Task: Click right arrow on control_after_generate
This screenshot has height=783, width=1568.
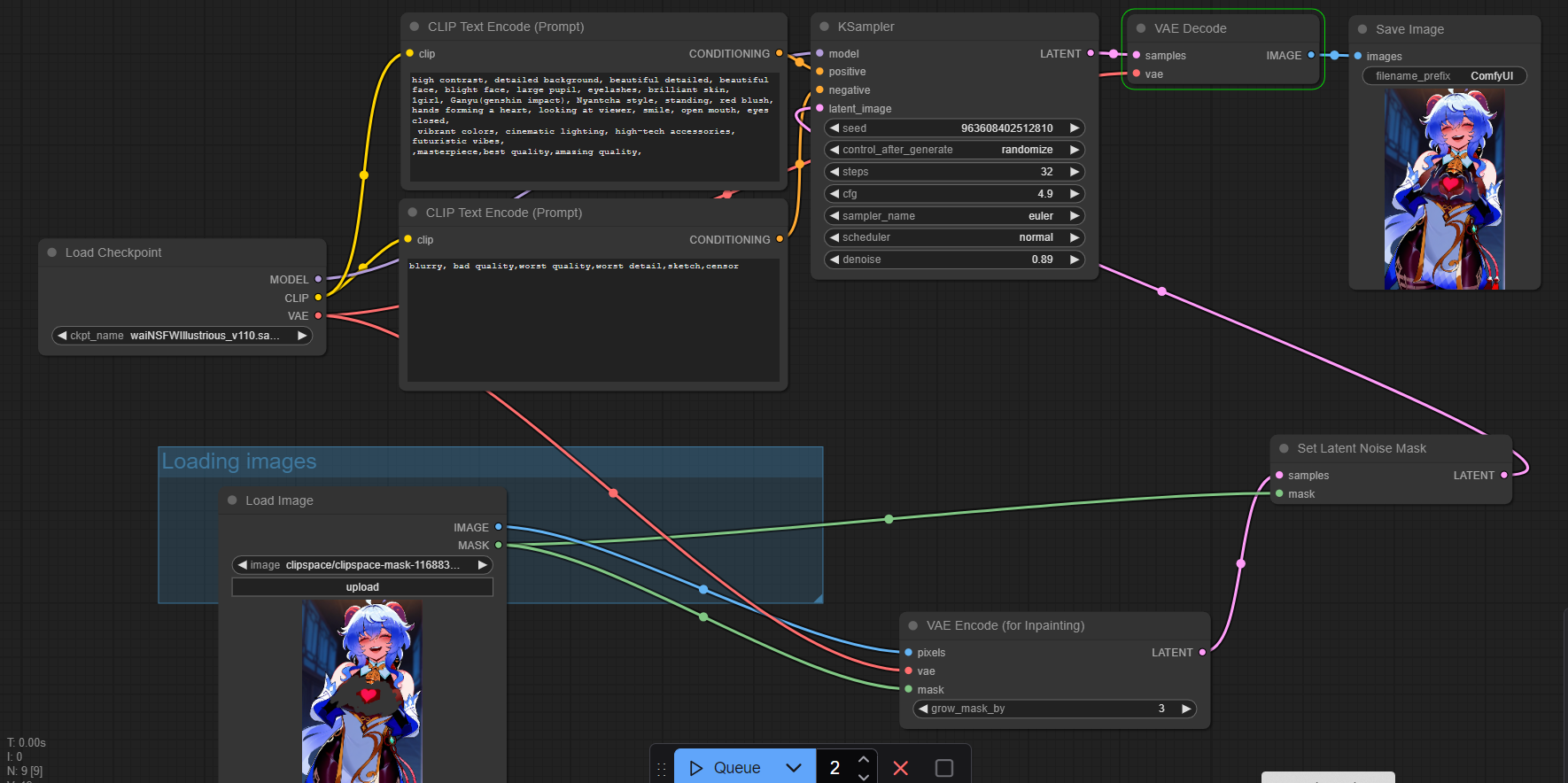Action: [x=1075, y=150]
